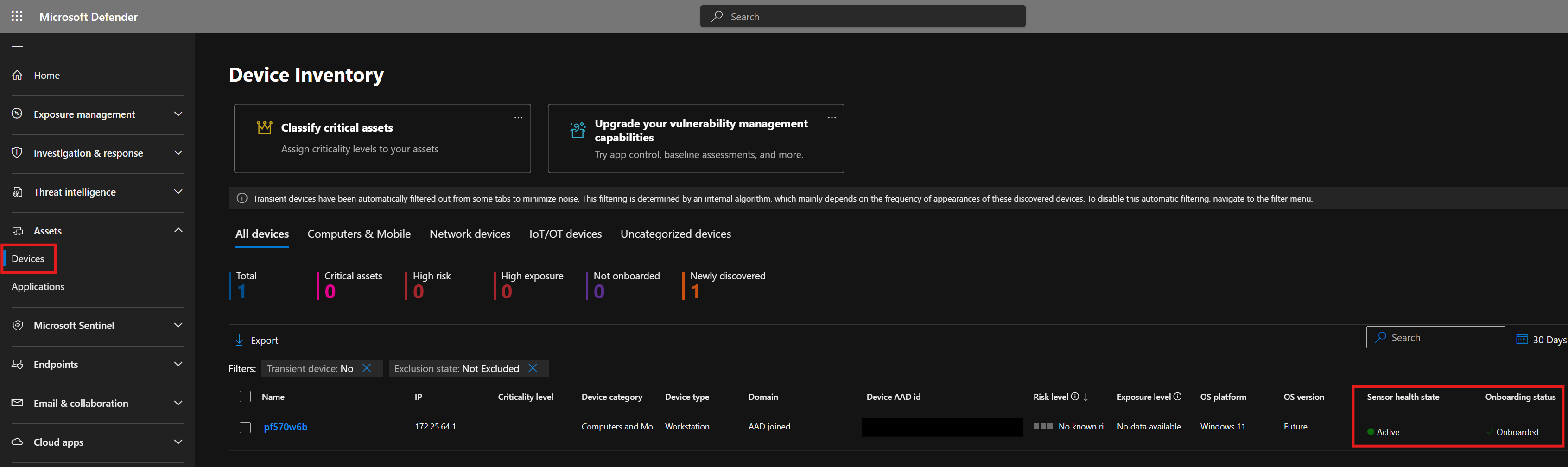Collapse the navigation hamburger menu
This screenshot has width=1568, height=467.
click(x=17, y=47)
